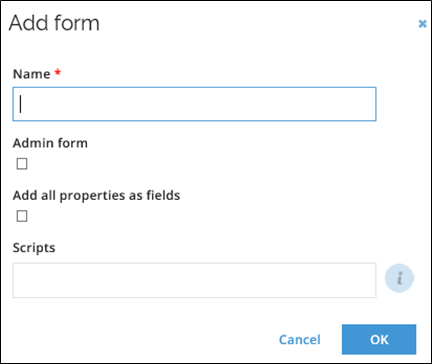Show help via the round i icon
Image resolution: width=432 pixels, height=364 pixels.
point(399,278)
